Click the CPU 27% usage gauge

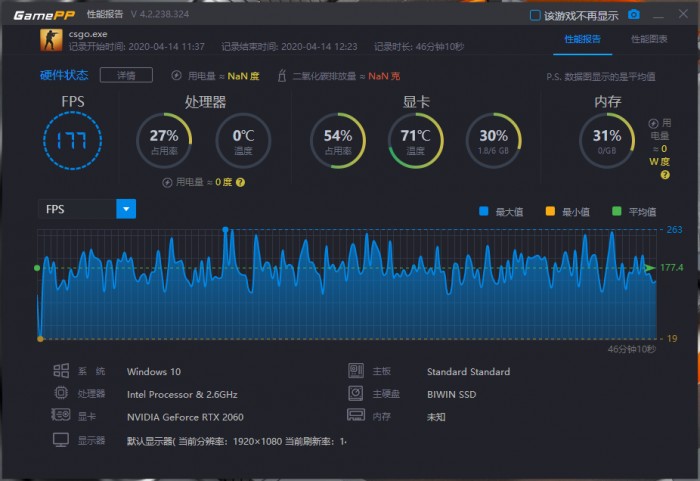pyautogui.click(x=164, y=141)
